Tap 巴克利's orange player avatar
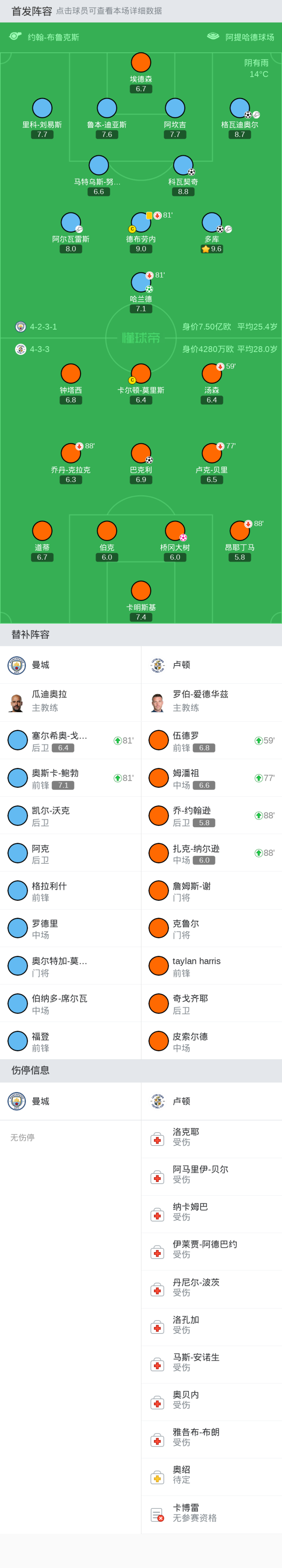 tap(141, 453)
